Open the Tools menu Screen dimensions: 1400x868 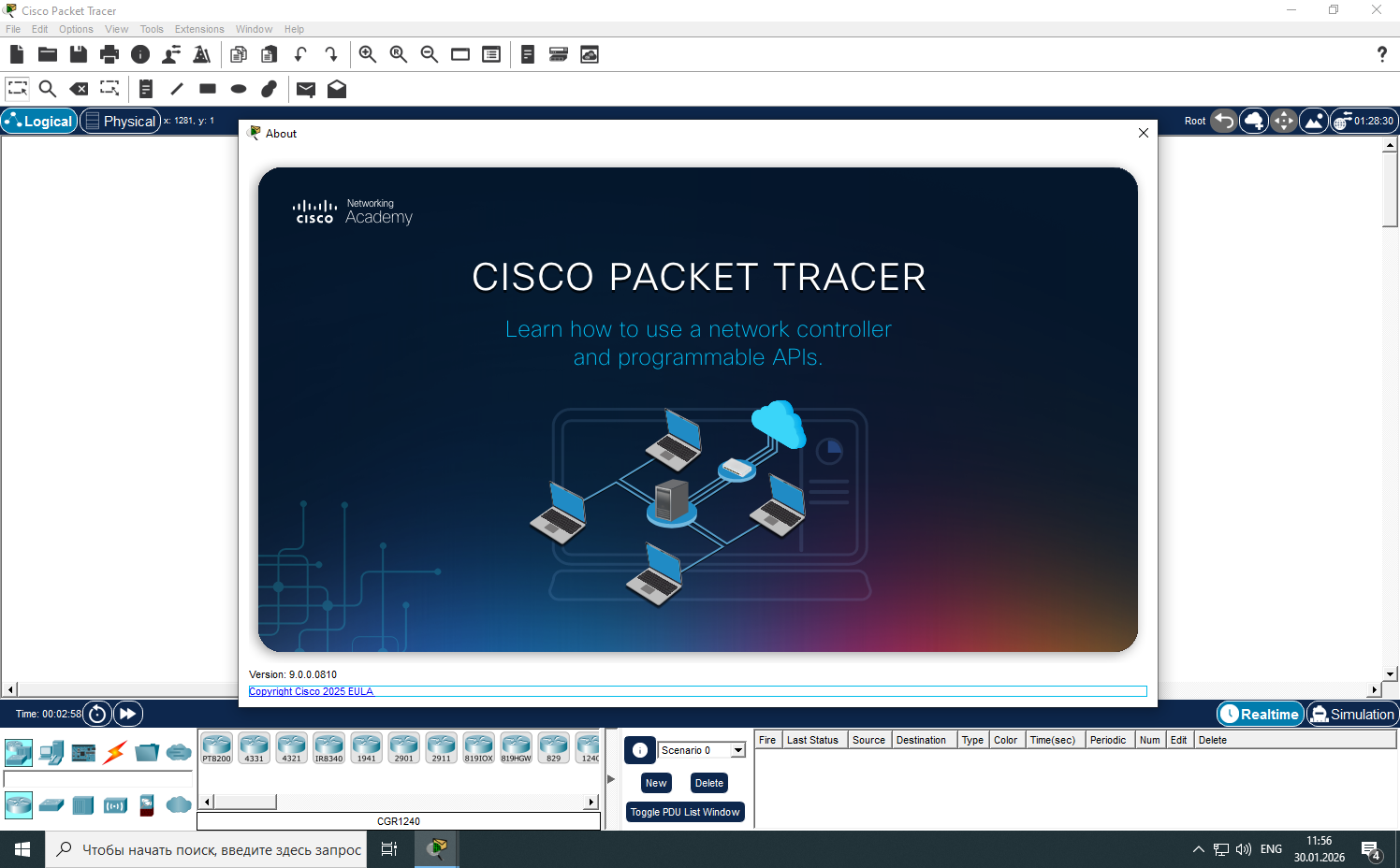(x=152, y=29)
